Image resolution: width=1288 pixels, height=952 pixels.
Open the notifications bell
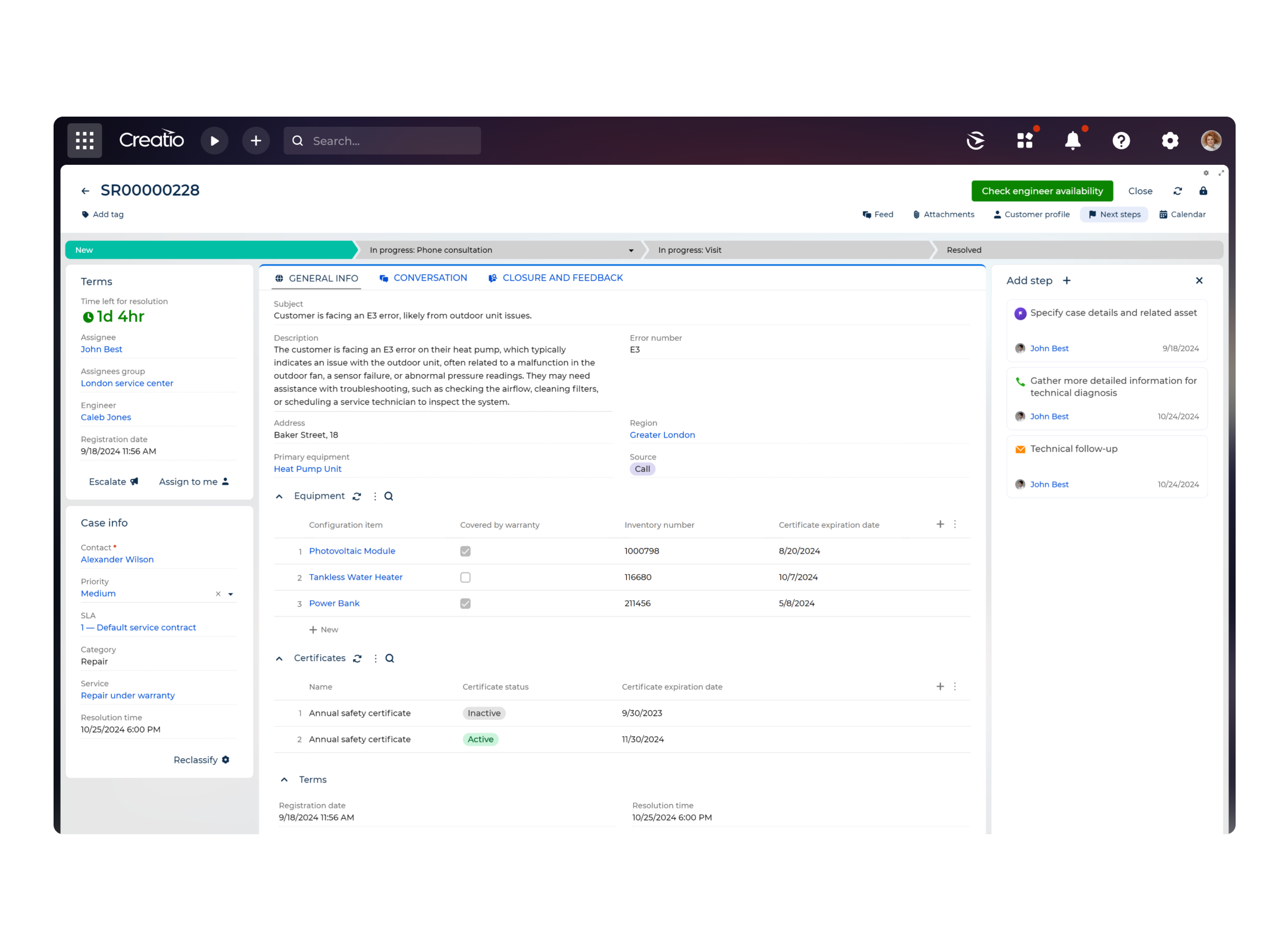pos(1073,140)
